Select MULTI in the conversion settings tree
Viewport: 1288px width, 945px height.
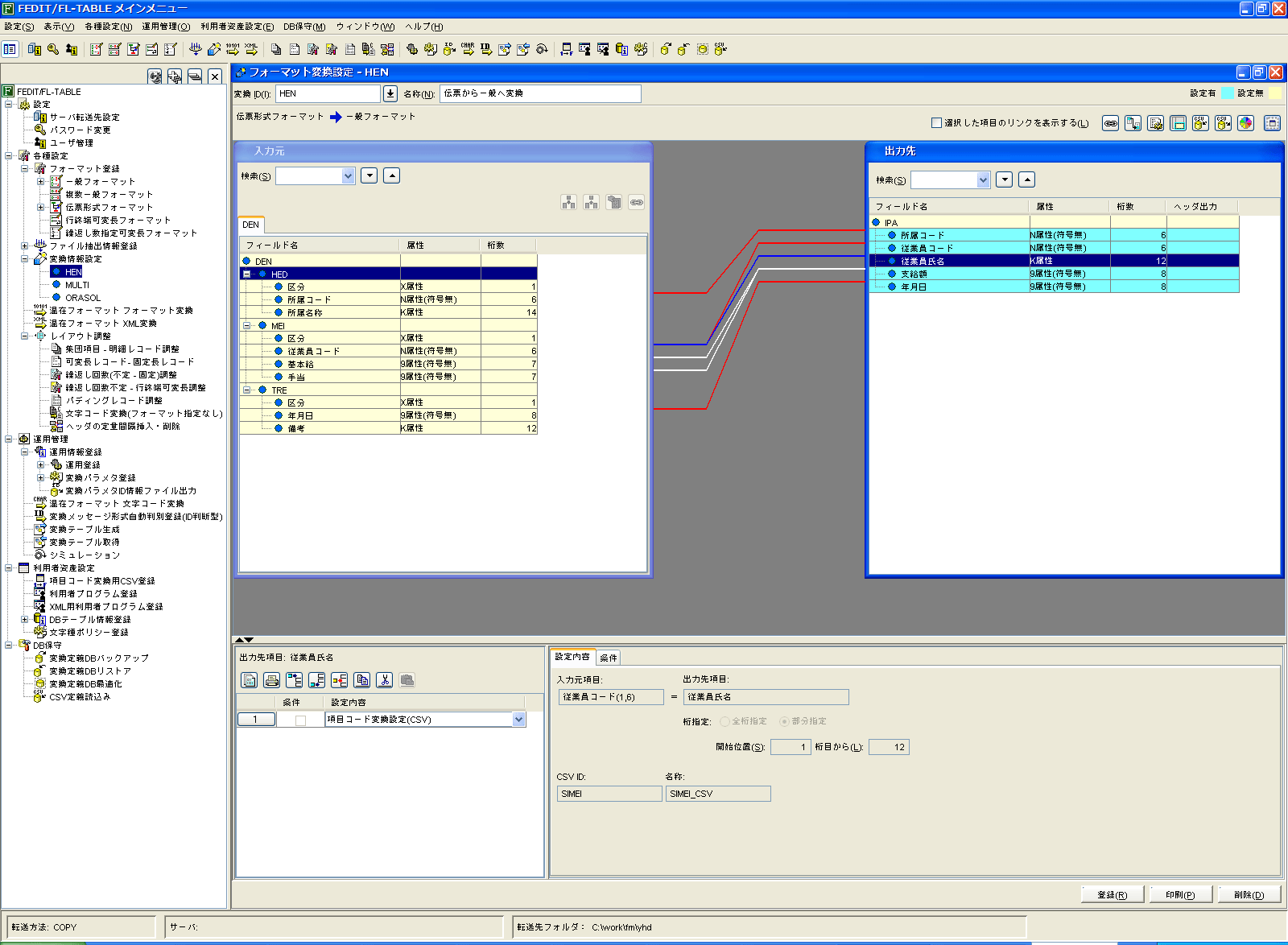[77, 285]
